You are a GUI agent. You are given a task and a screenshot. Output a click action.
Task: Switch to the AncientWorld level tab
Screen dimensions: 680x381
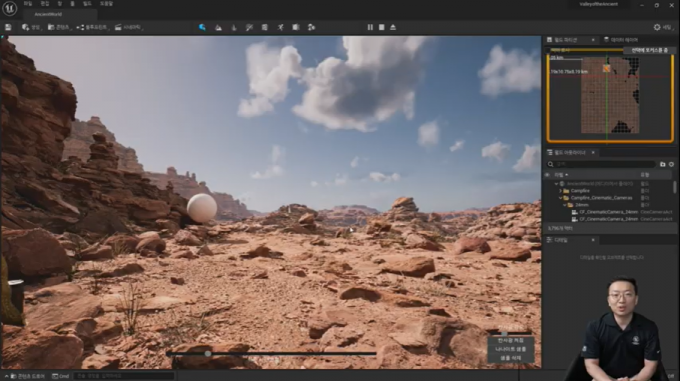[48, 14]
